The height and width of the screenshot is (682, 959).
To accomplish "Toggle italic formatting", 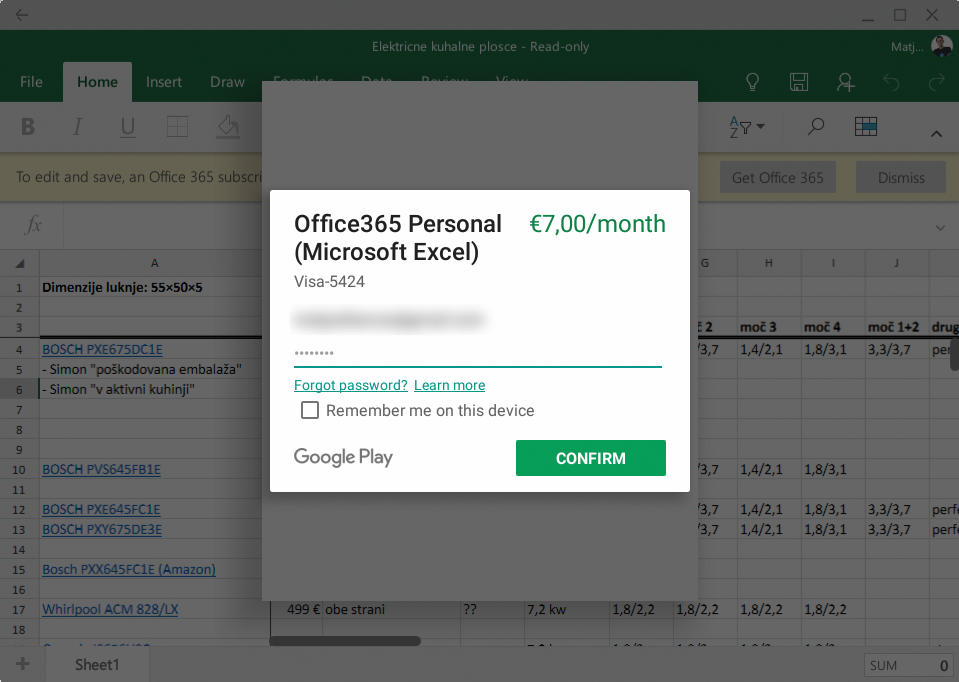I will (77, 127).
